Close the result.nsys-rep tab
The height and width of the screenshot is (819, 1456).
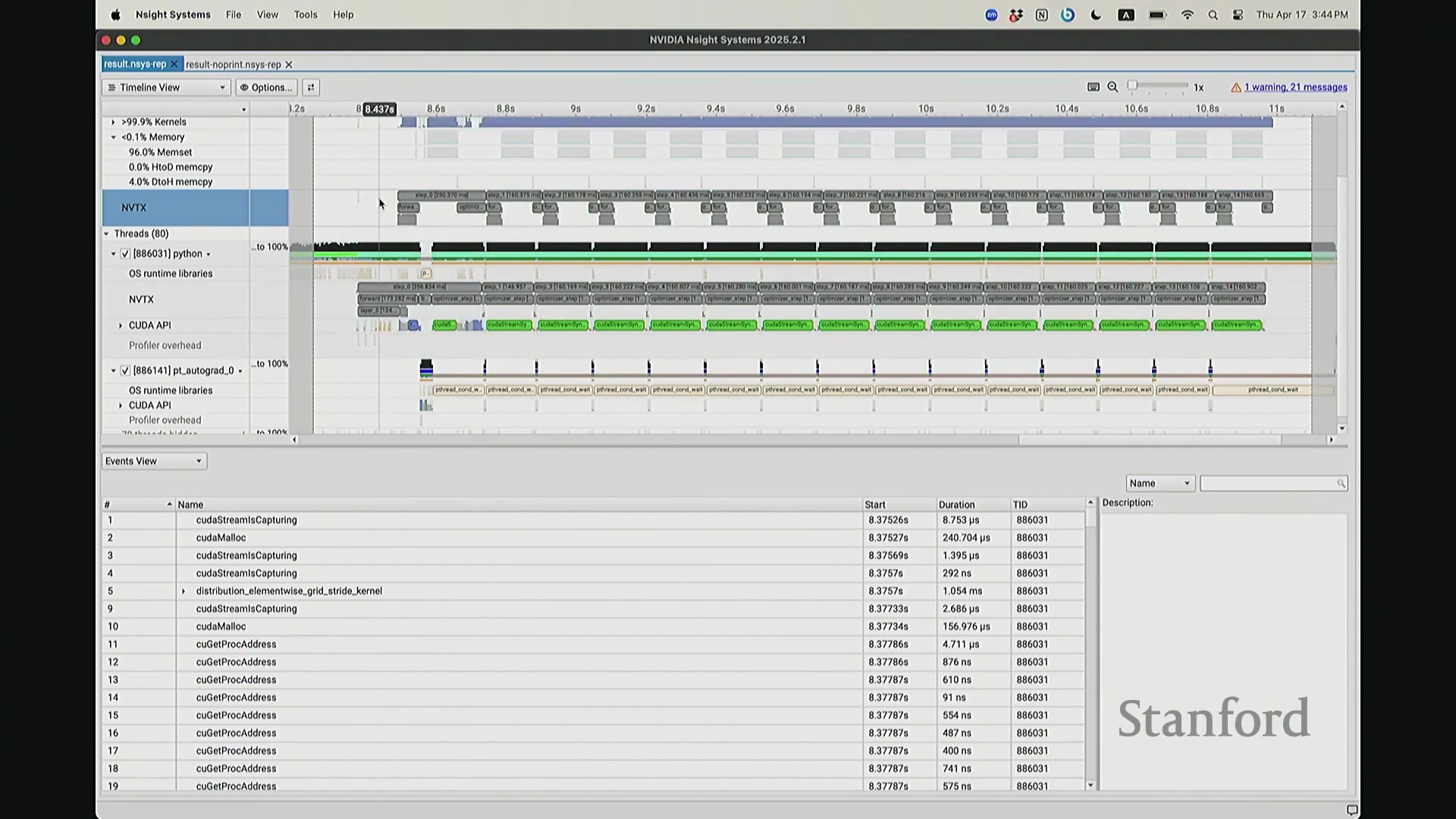pyautogui.click(x=174, y=64)
